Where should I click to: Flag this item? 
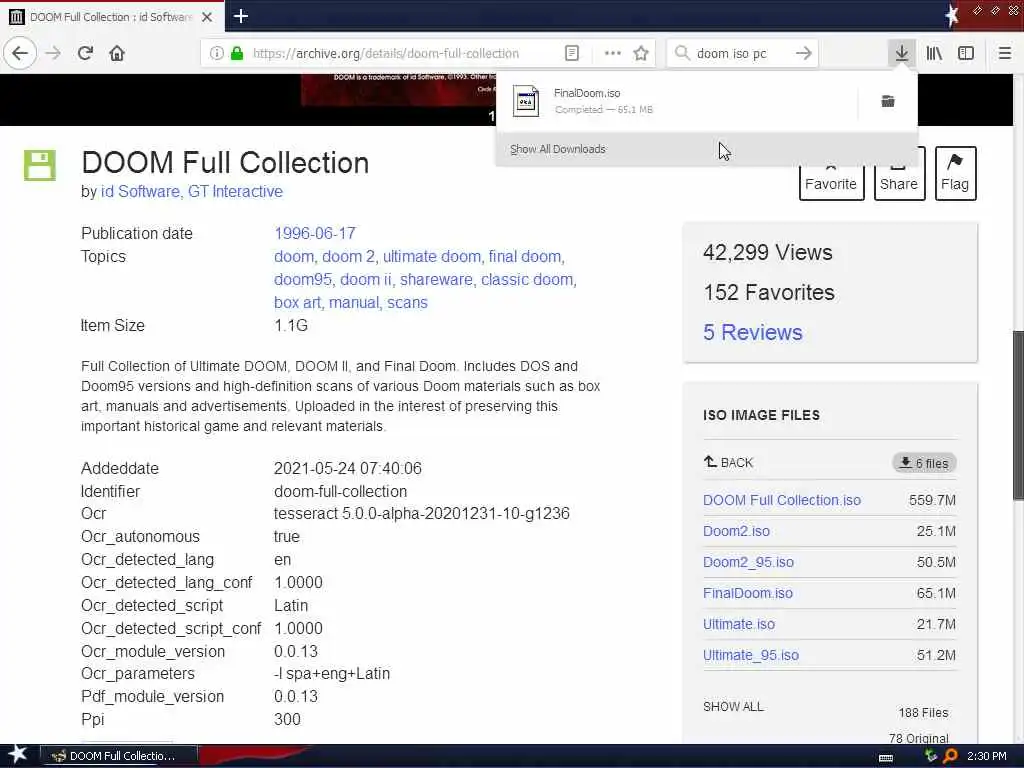pyautogui.click(x=955, y=174)
